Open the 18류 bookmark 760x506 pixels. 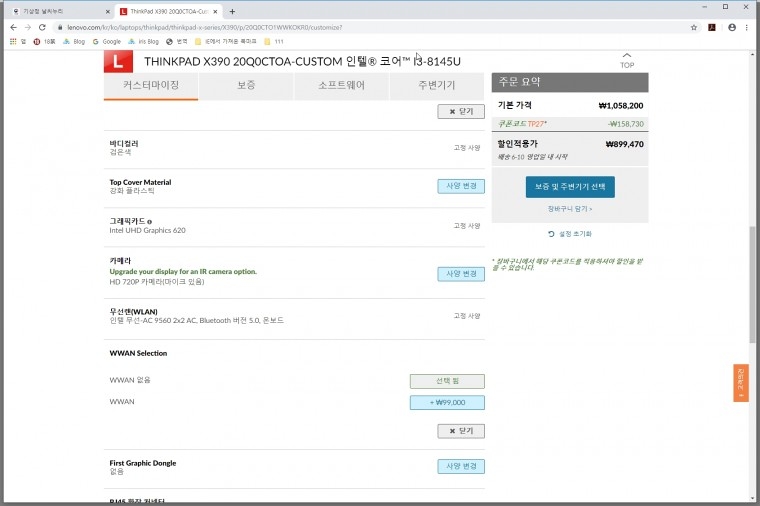pyautogui.click(x=45, y=42)
